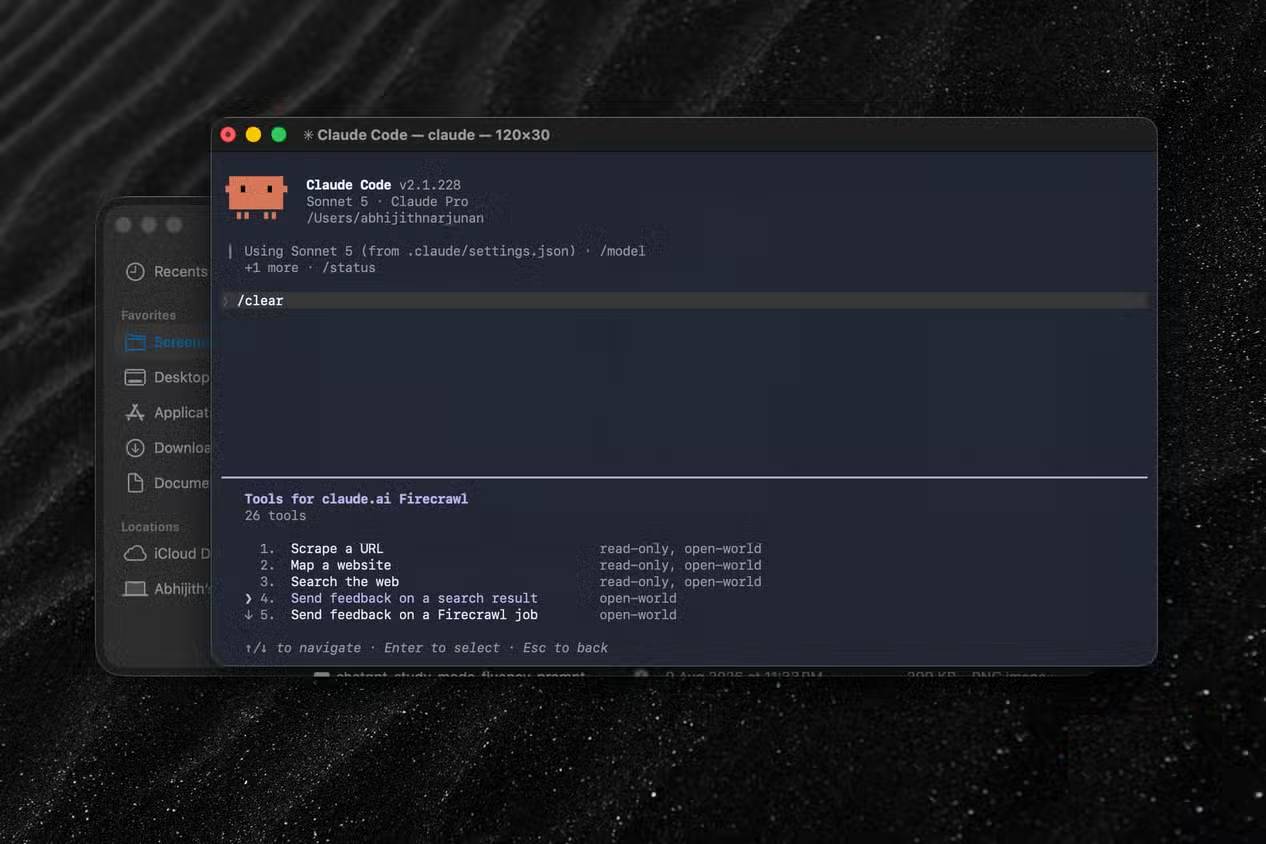Select the Documents page icon in Finder sidebar
The image size is (1266, 844).
[135, 483]
